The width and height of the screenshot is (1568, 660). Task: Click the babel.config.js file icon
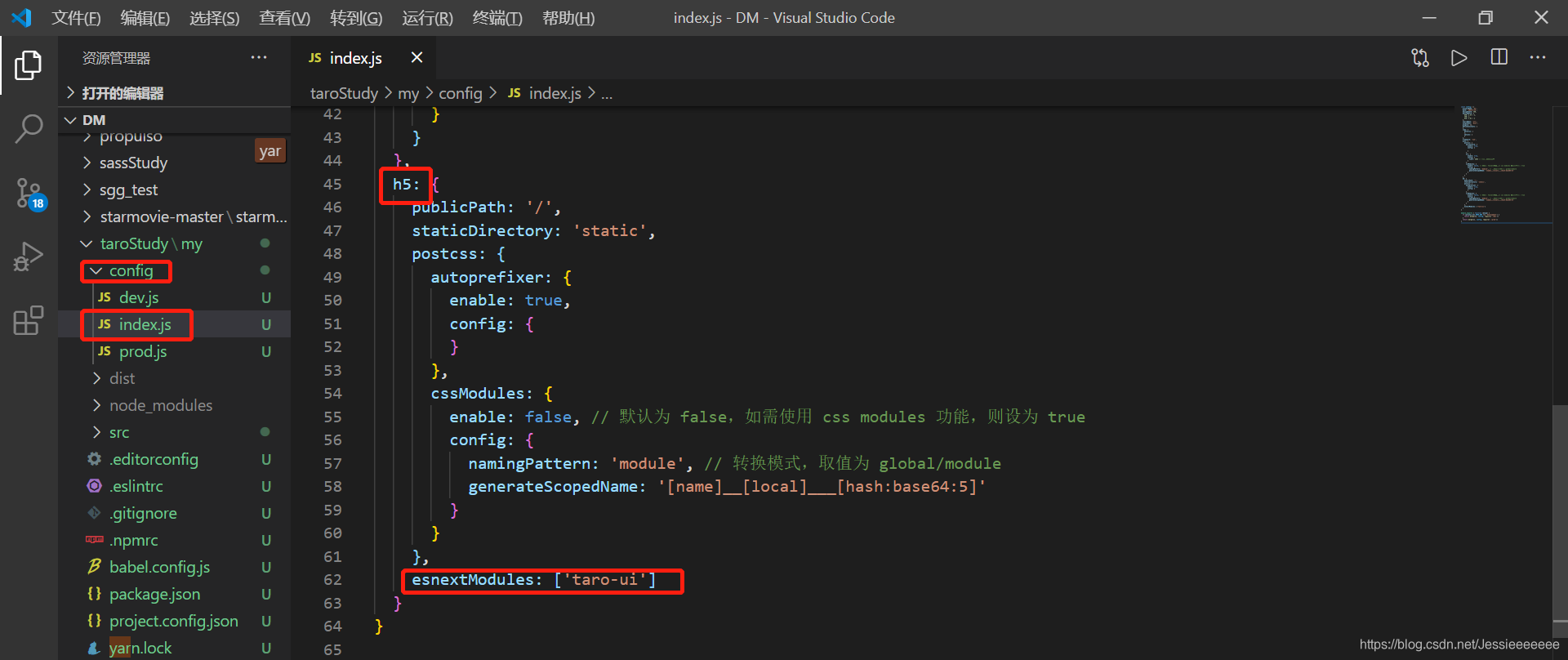[x=95, y=566]
